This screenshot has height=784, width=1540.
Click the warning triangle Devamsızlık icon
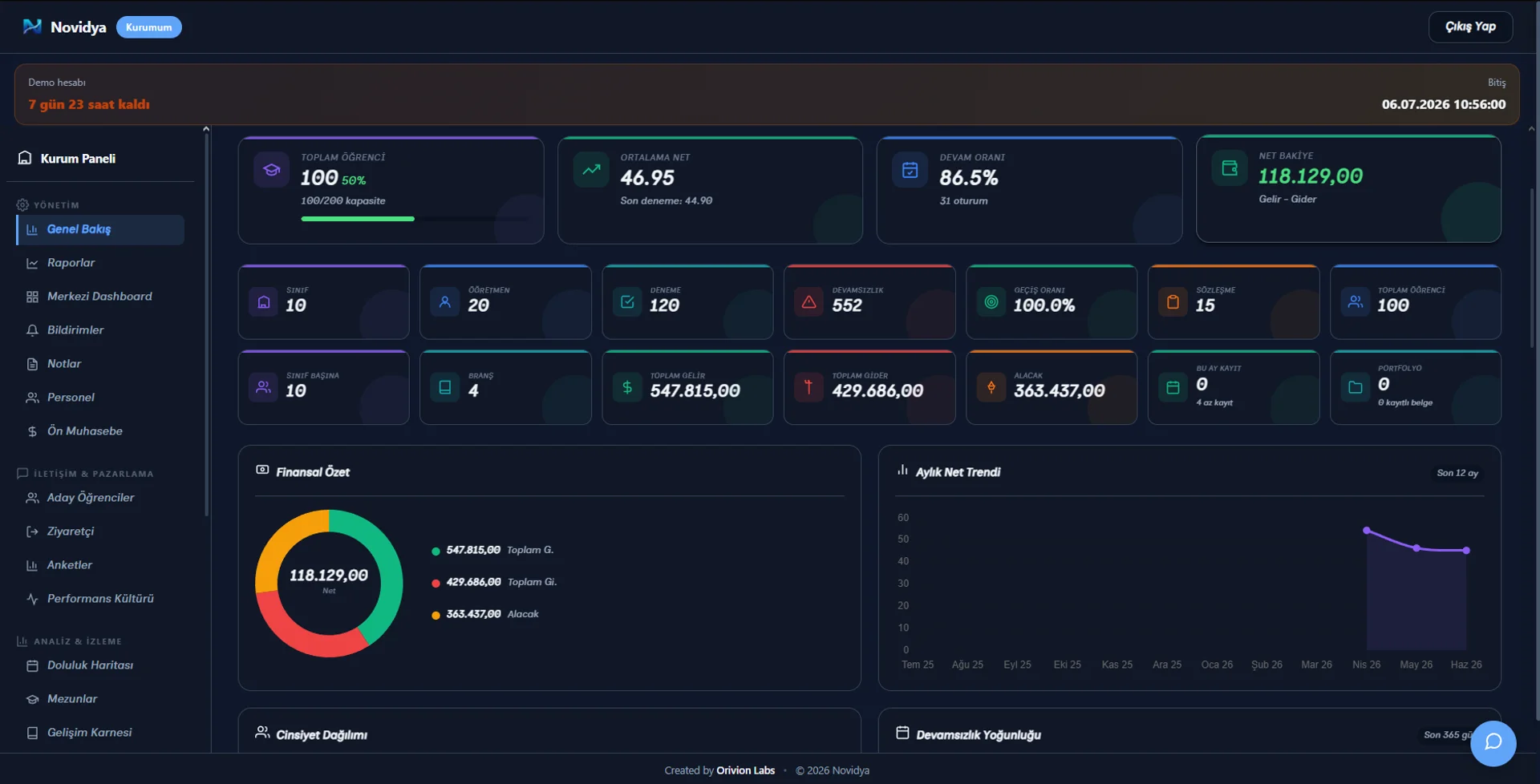pyautogui.click(x=808, y=302)
